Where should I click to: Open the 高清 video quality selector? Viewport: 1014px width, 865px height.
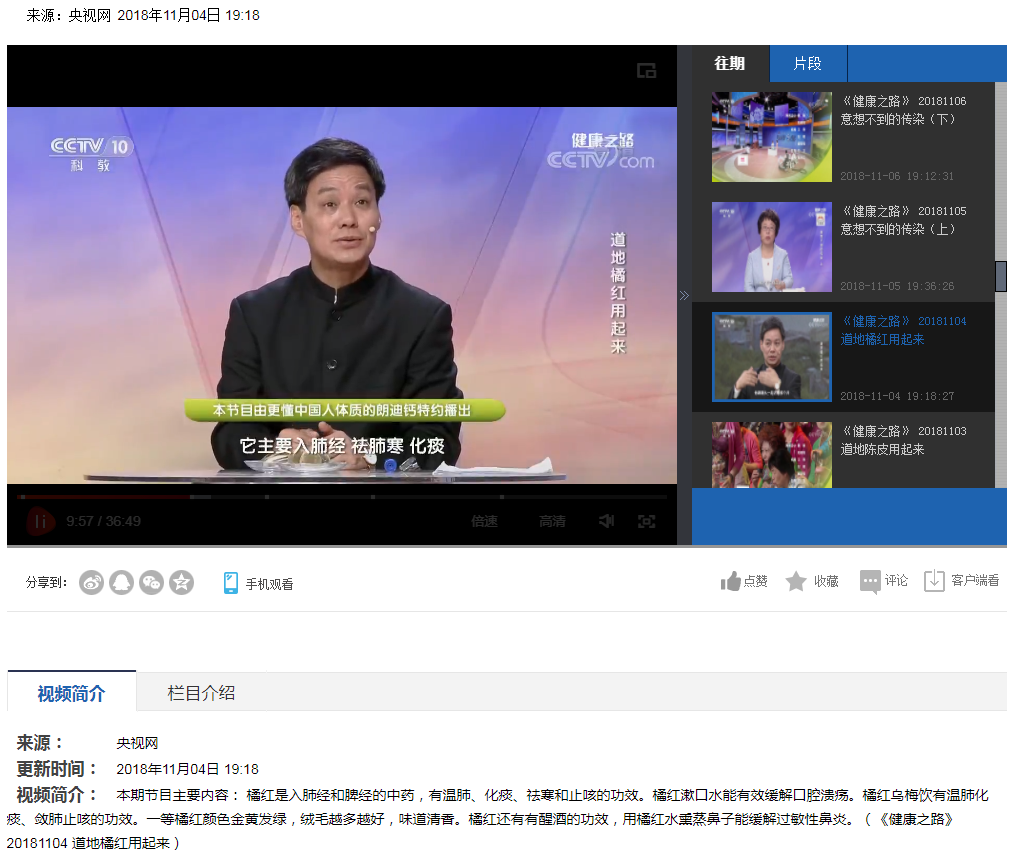[551, 521]
